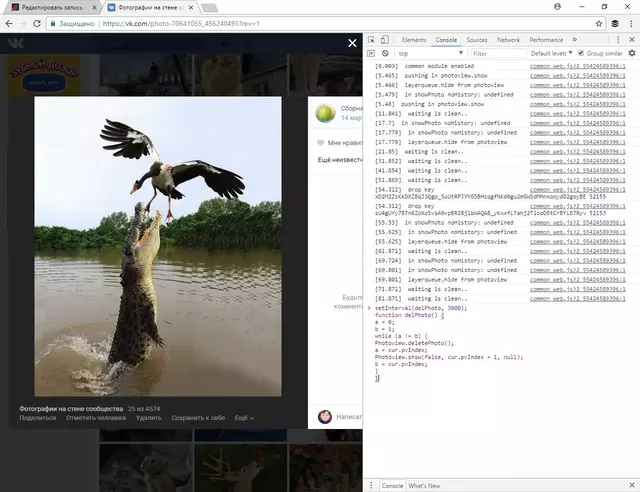
Task: Close the VK photo viewer with X
Action: (351, 43)
